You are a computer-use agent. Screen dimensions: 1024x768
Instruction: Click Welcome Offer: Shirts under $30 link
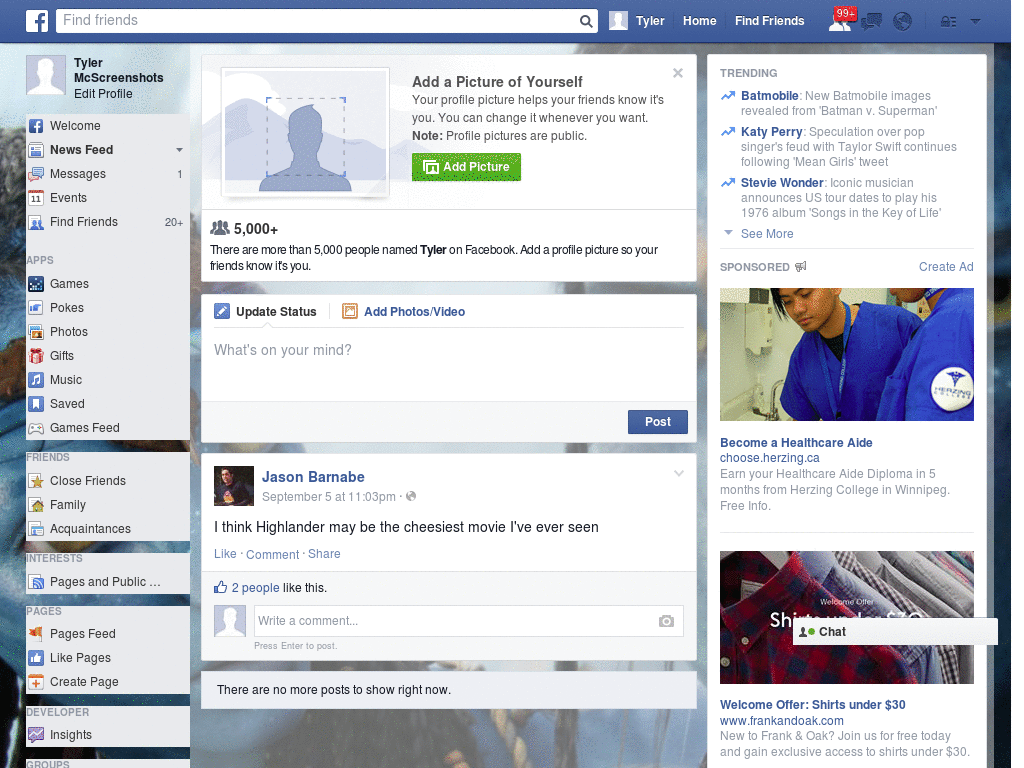(812, 705)
